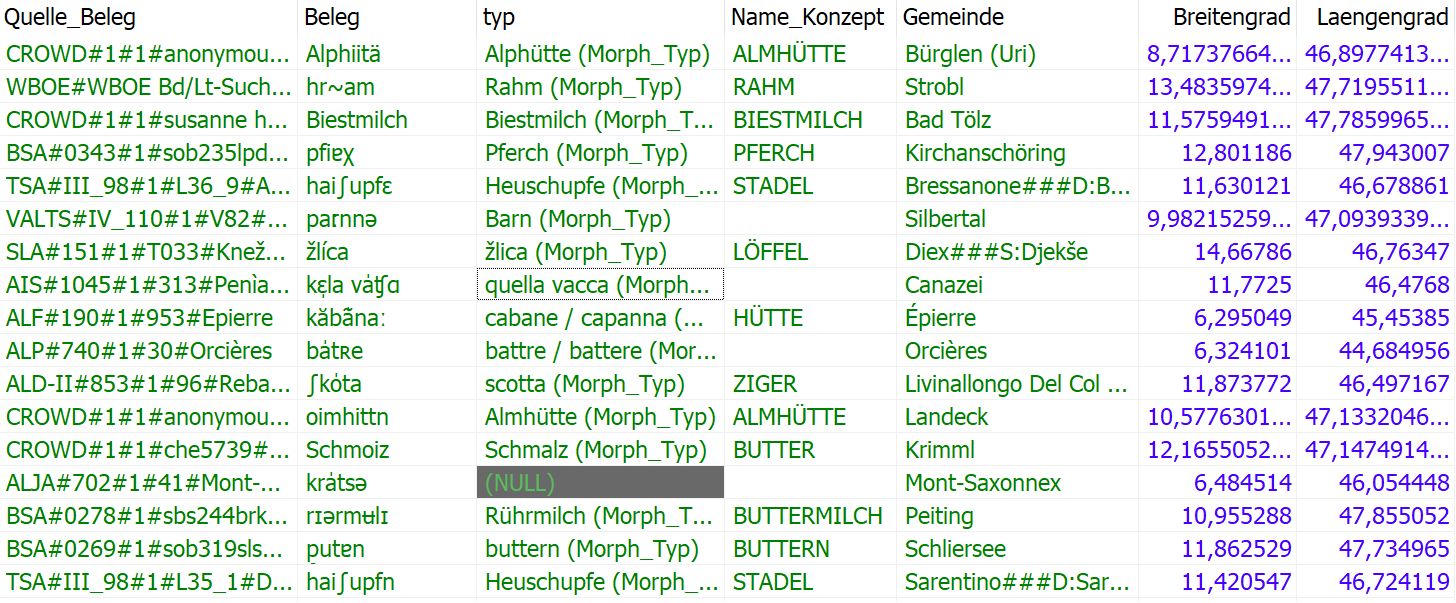
Task: Click the 'Mont-Saxonnex' Gemeinde cell
Action: (x=983, y=483)
